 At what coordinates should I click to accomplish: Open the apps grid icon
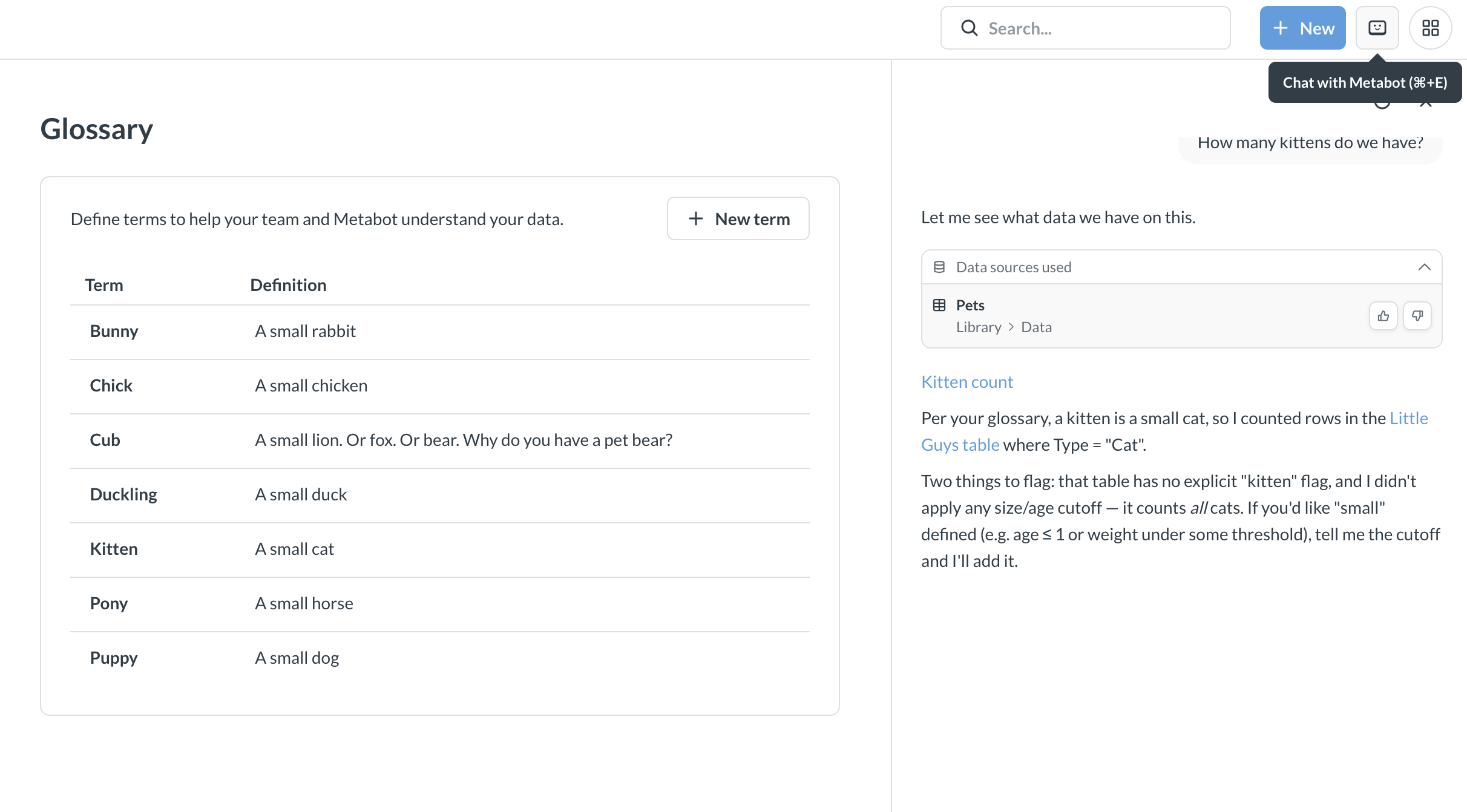coord(1430,28)
